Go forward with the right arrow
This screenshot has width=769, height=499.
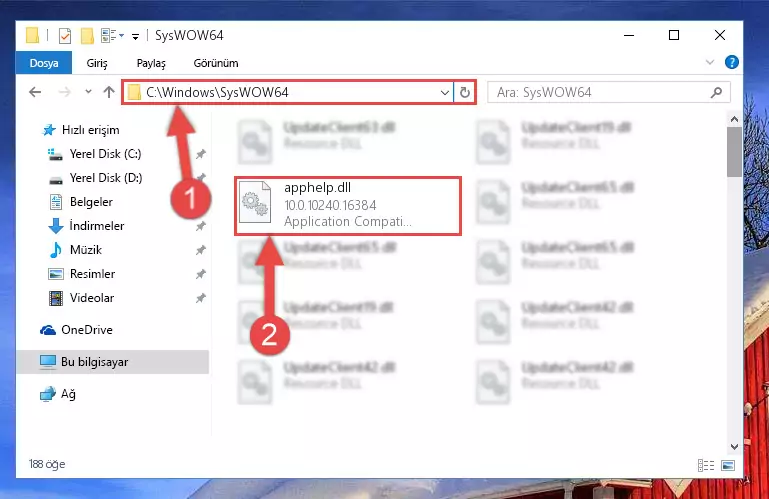tap(65, 92)
